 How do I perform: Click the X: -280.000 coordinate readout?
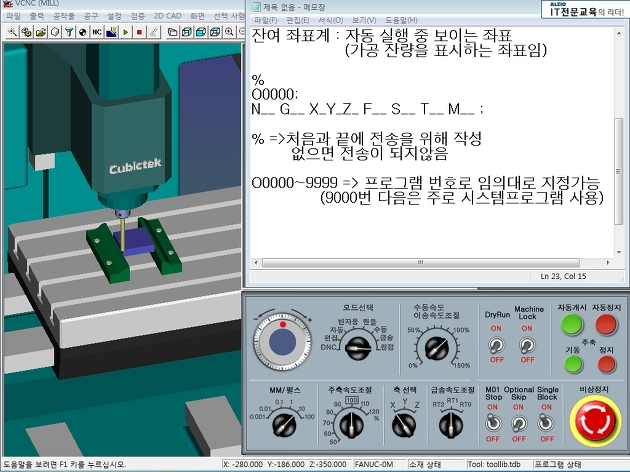click(243, 464)
